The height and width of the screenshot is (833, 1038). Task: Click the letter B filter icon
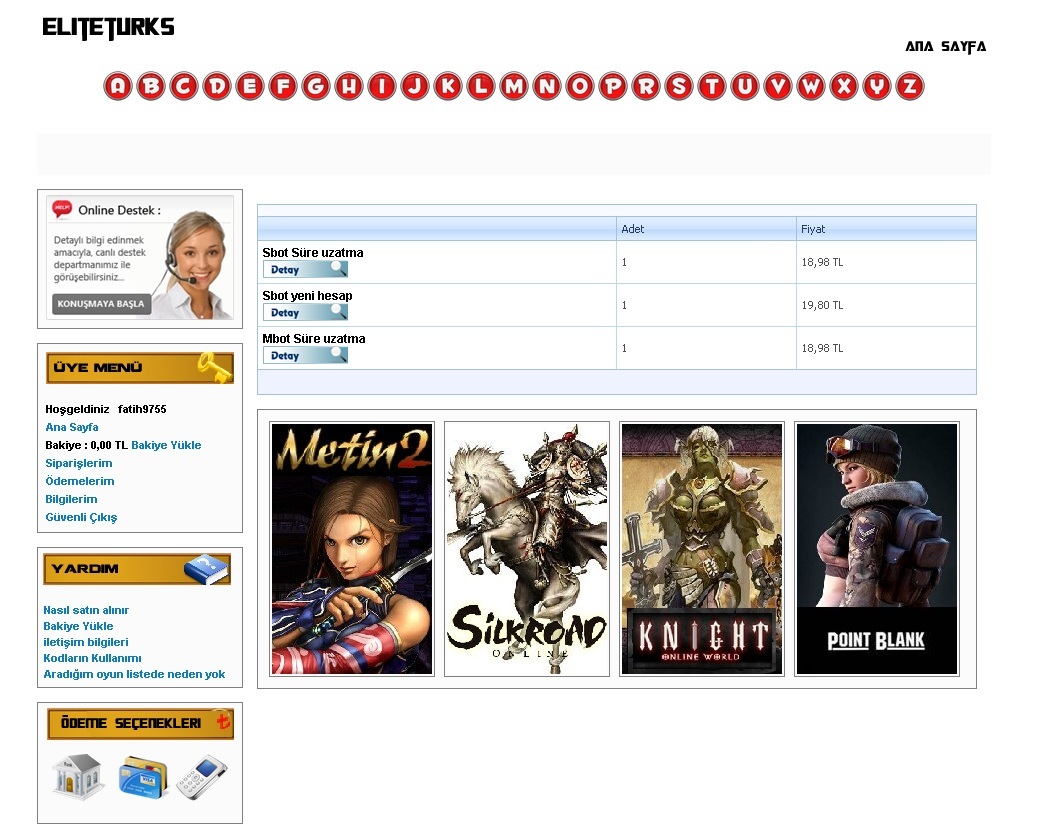tap(151, 86)
